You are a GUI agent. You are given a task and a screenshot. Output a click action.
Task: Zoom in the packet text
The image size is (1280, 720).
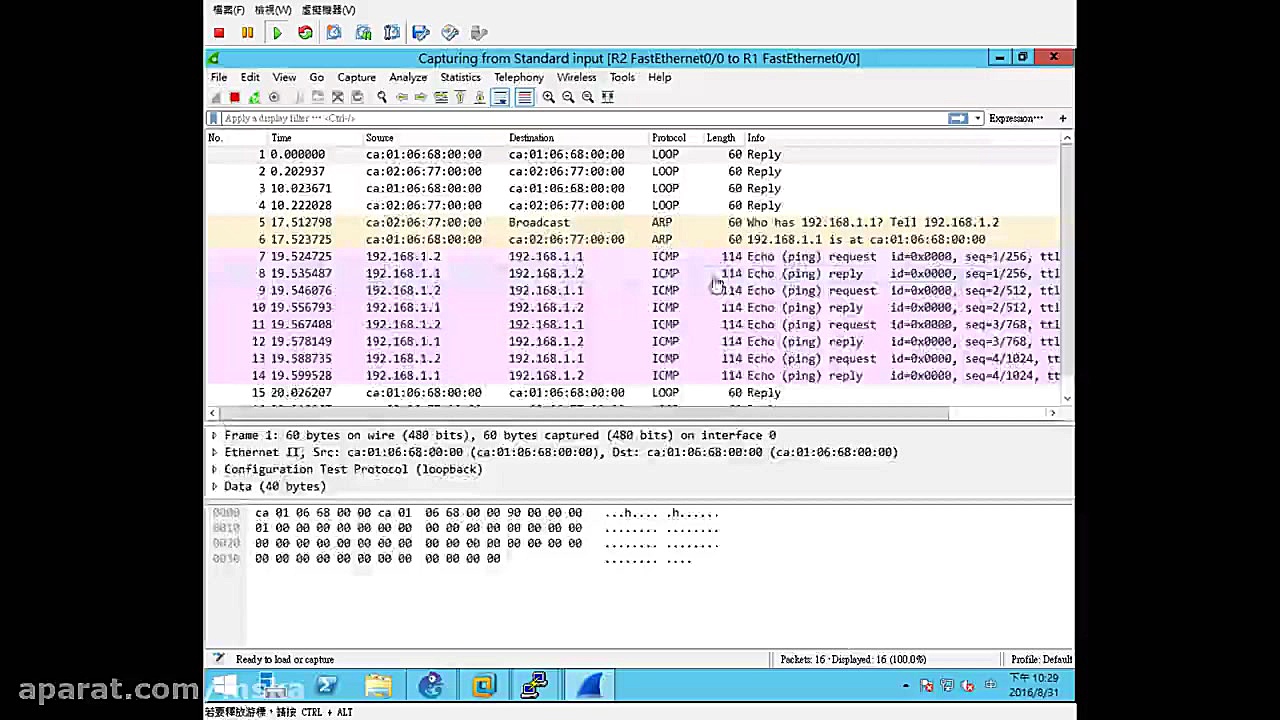pyautogui.click(x=548, y=97)
